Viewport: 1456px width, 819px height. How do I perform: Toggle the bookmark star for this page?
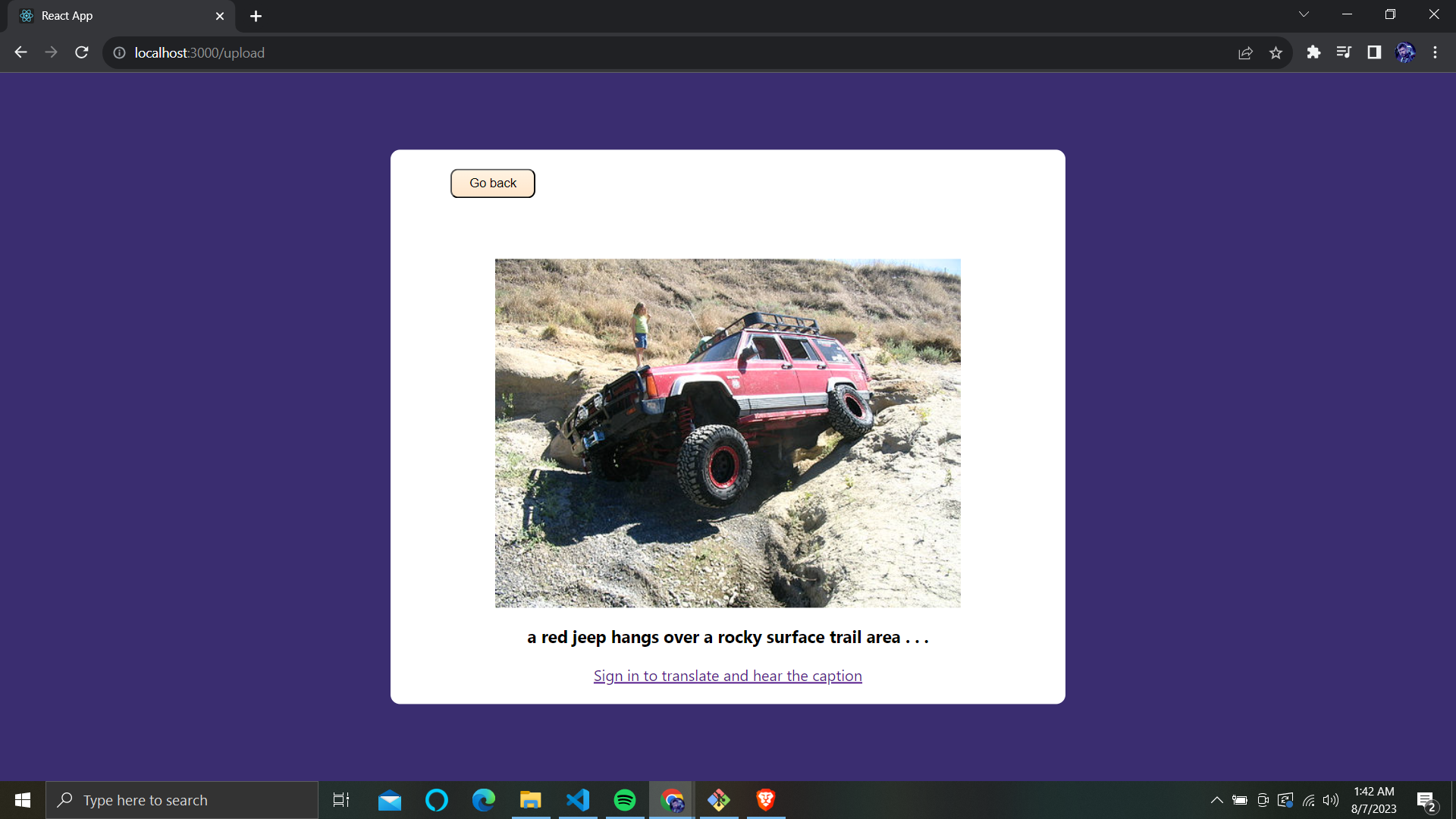(x=1276, y=52)
